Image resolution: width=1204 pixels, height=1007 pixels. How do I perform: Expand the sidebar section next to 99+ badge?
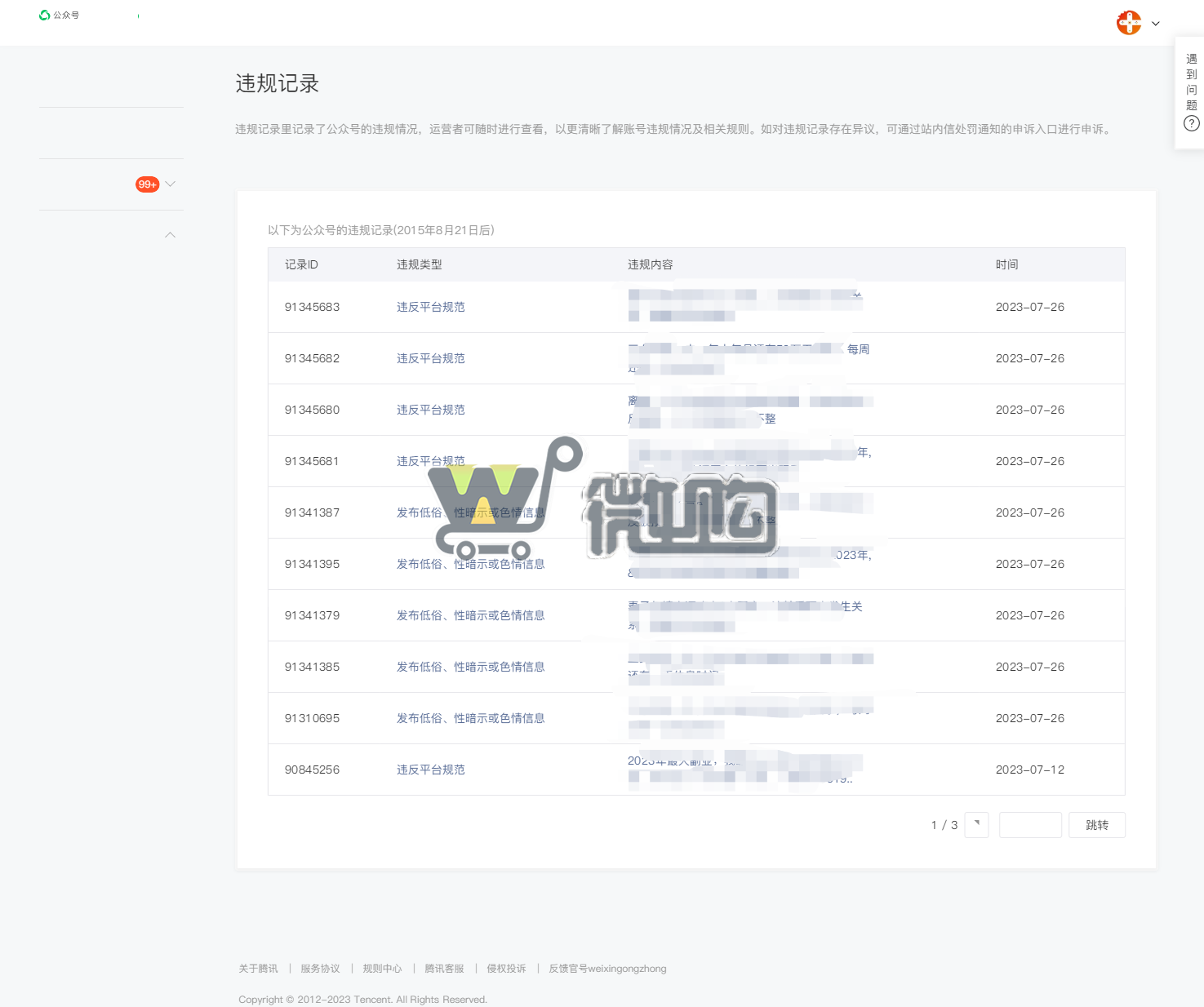point(171,184)
